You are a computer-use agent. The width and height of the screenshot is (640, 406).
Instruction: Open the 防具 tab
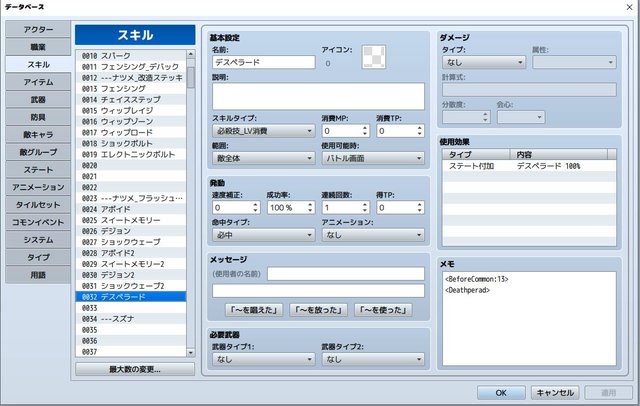tap(38, 117)
